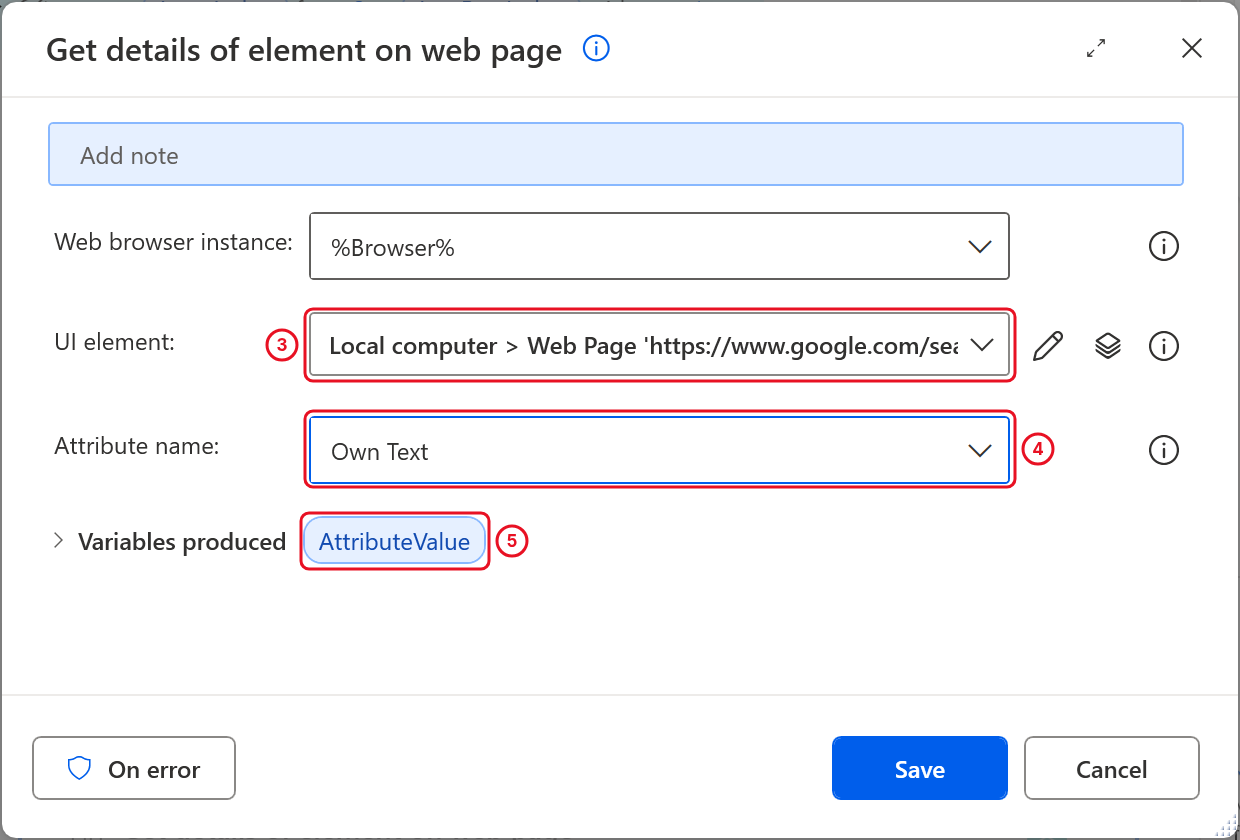Screen dimensions: 1240x840
Task: Click the 'Web browser instance:' label
Action: [x=173, y=241]
